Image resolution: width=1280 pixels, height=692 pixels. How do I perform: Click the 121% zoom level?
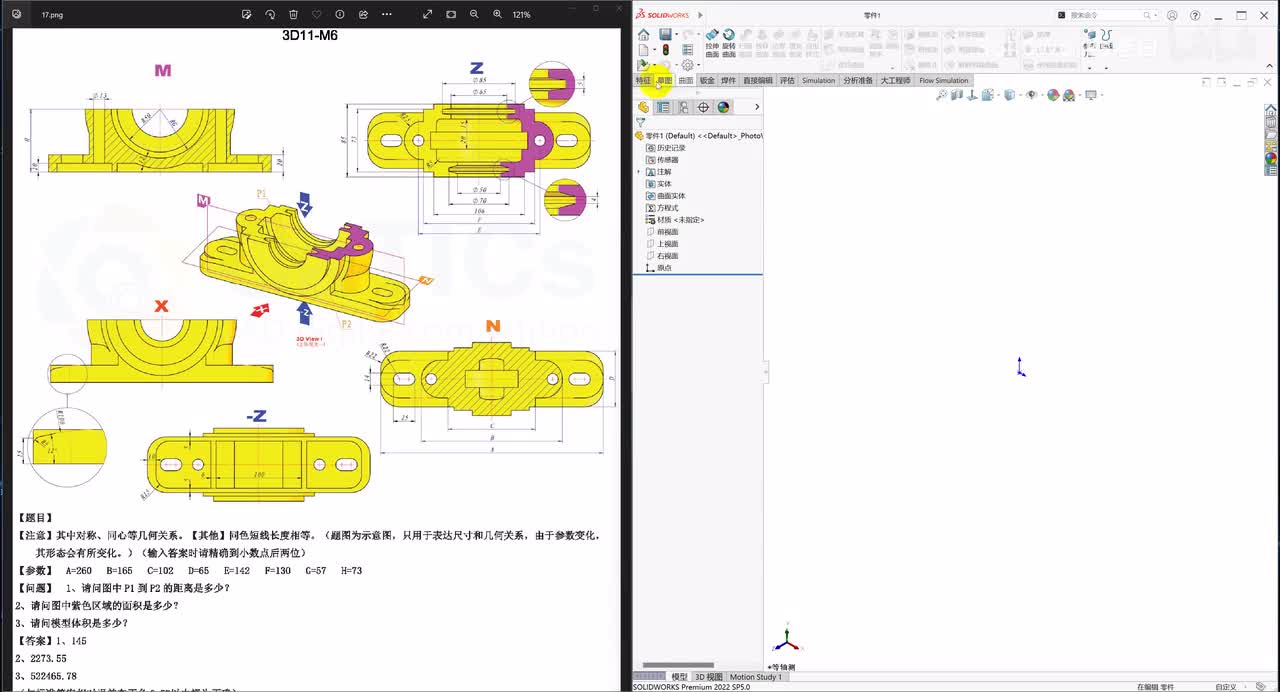coord(521,15)
